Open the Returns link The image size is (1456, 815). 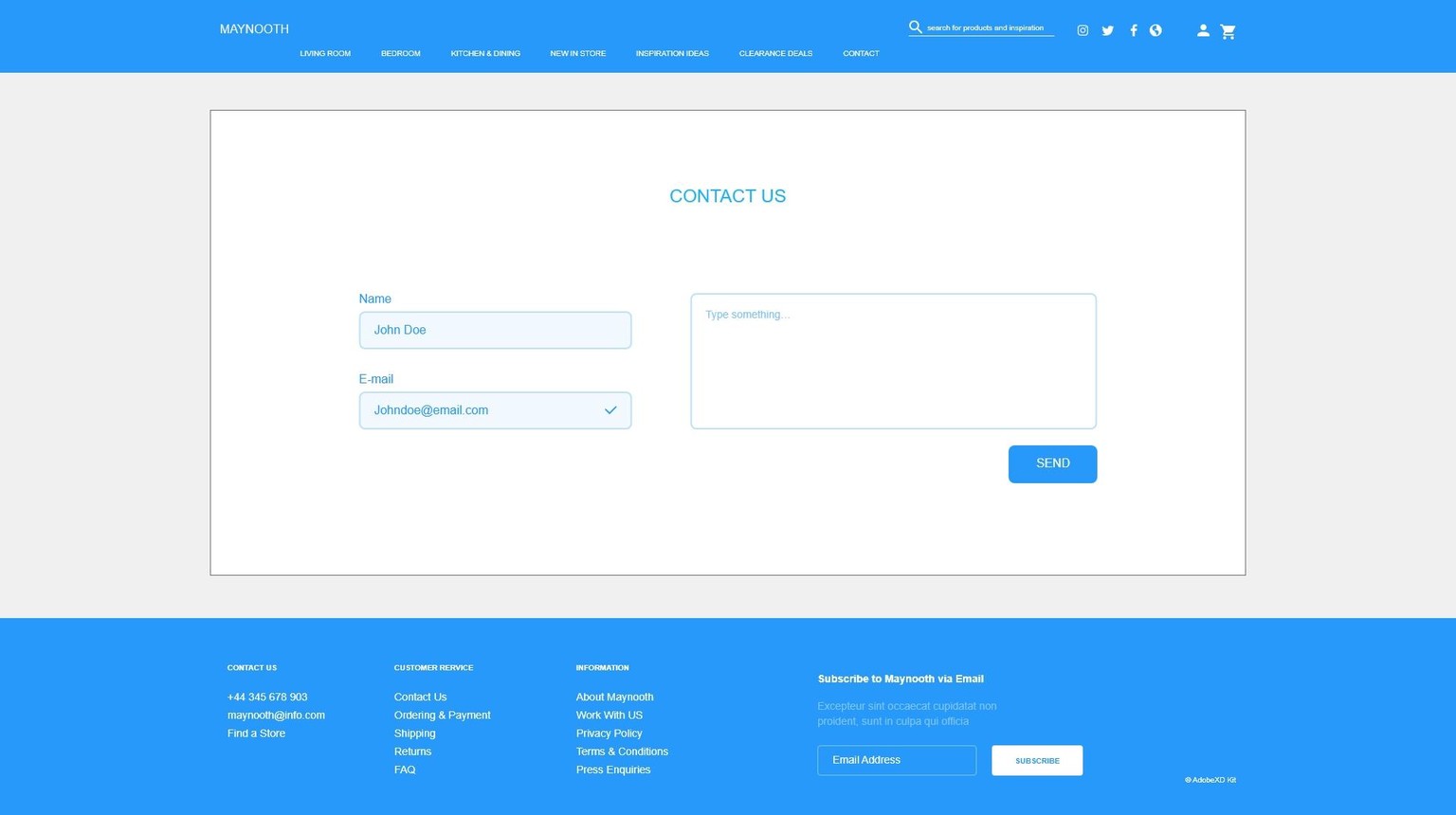pyautogui.click(x=412, y=752)
